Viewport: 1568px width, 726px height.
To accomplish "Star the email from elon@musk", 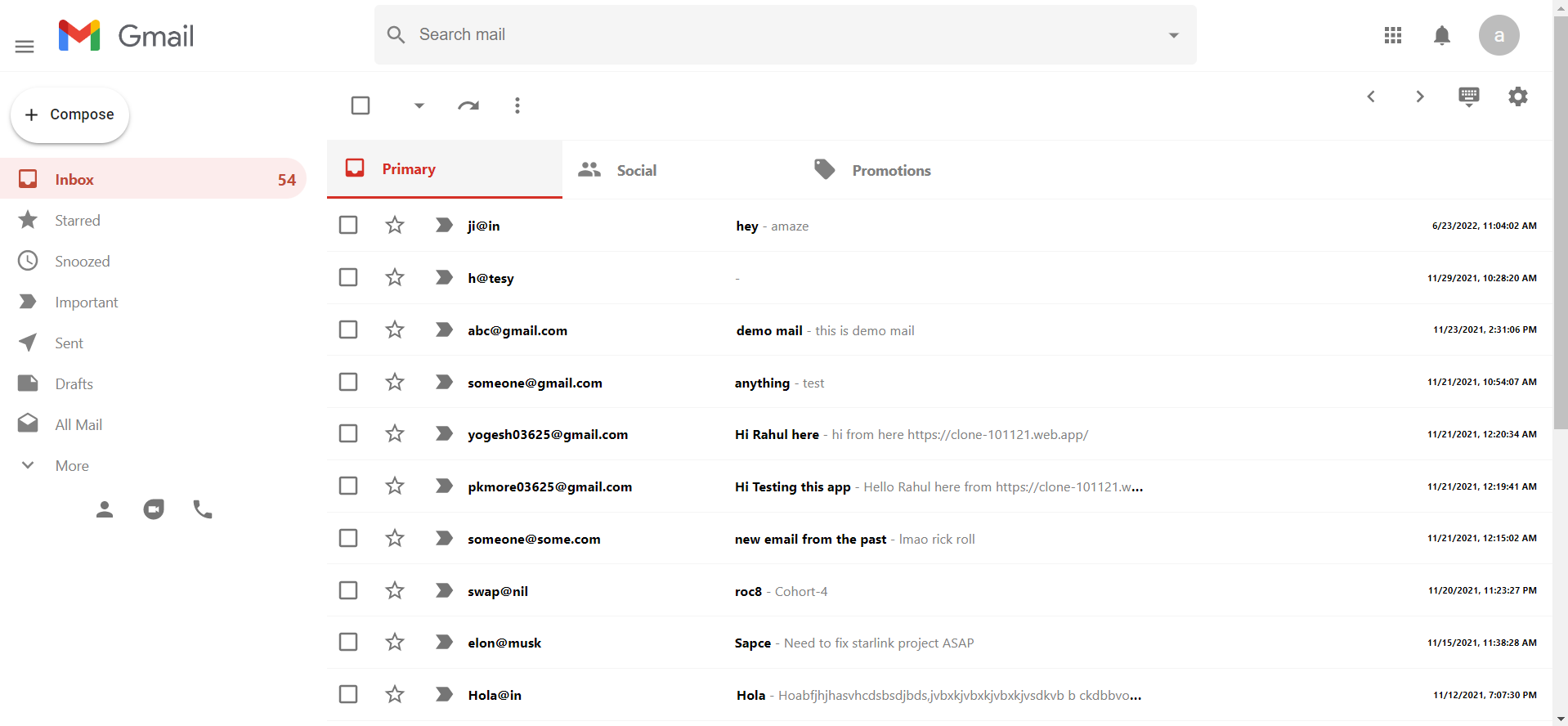I will coord(395,643).
